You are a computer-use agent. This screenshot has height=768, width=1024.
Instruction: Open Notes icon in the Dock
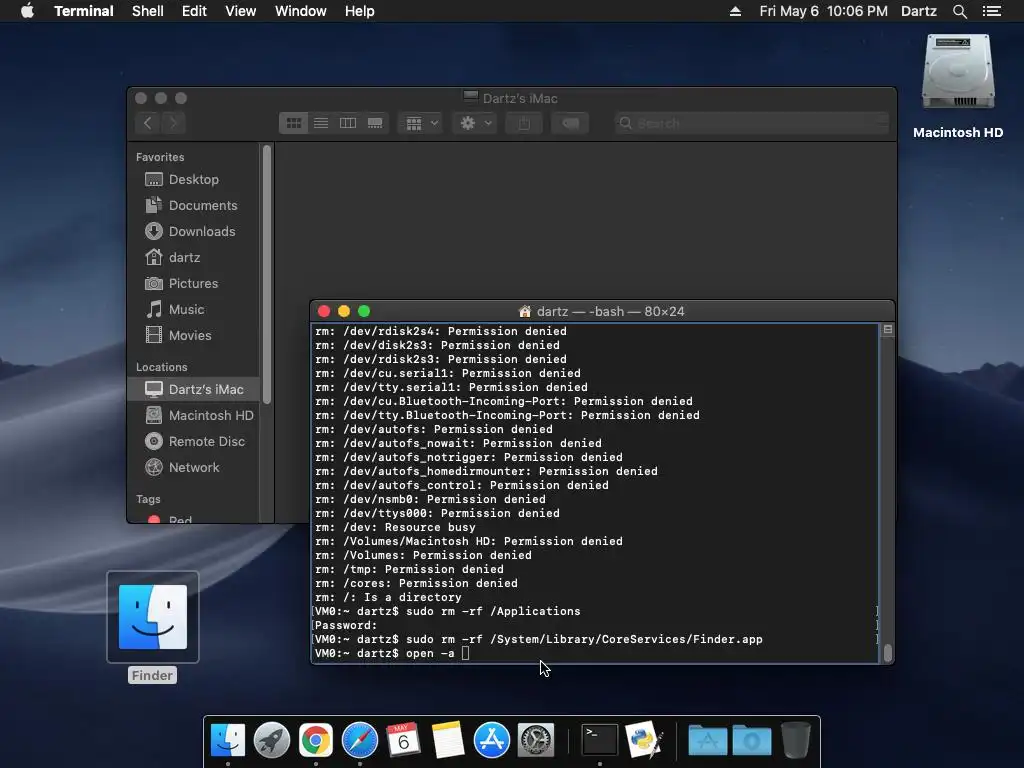coord(447,740)
